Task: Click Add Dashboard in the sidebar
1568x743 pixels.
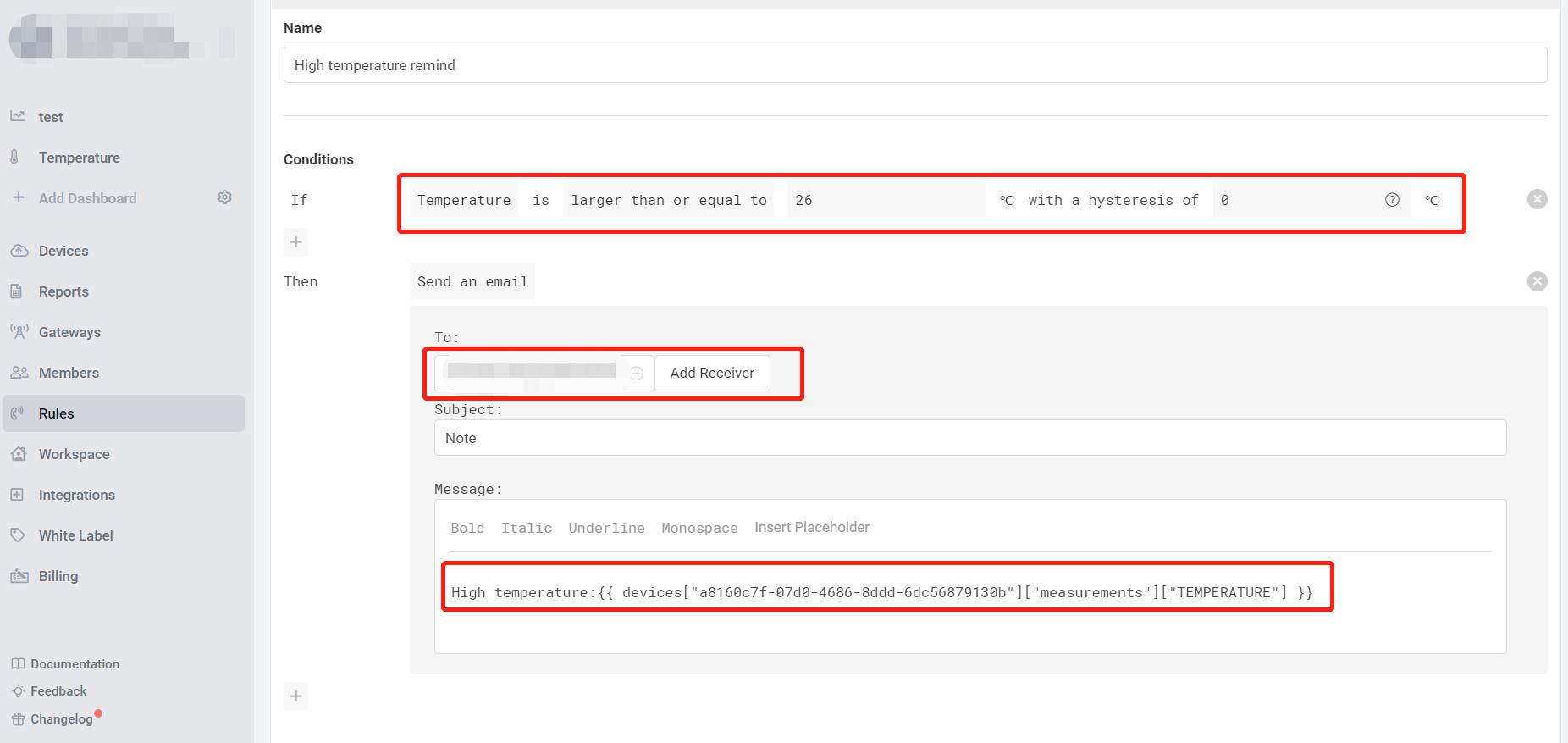Action: 87,198
